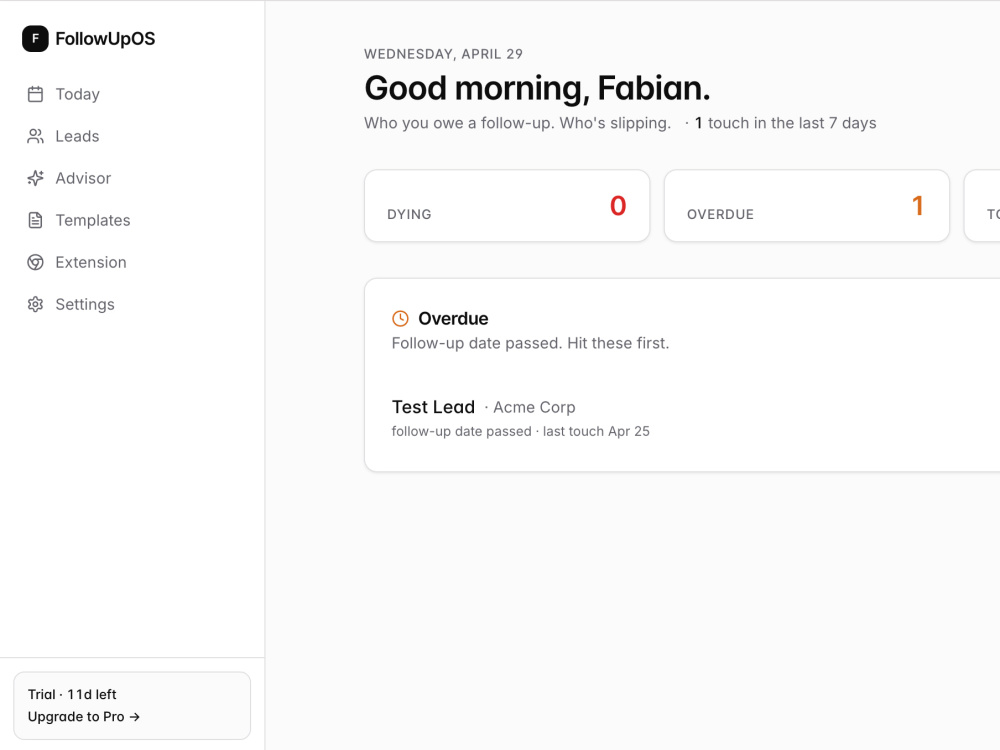Open the Advisor page

[132, 179]
